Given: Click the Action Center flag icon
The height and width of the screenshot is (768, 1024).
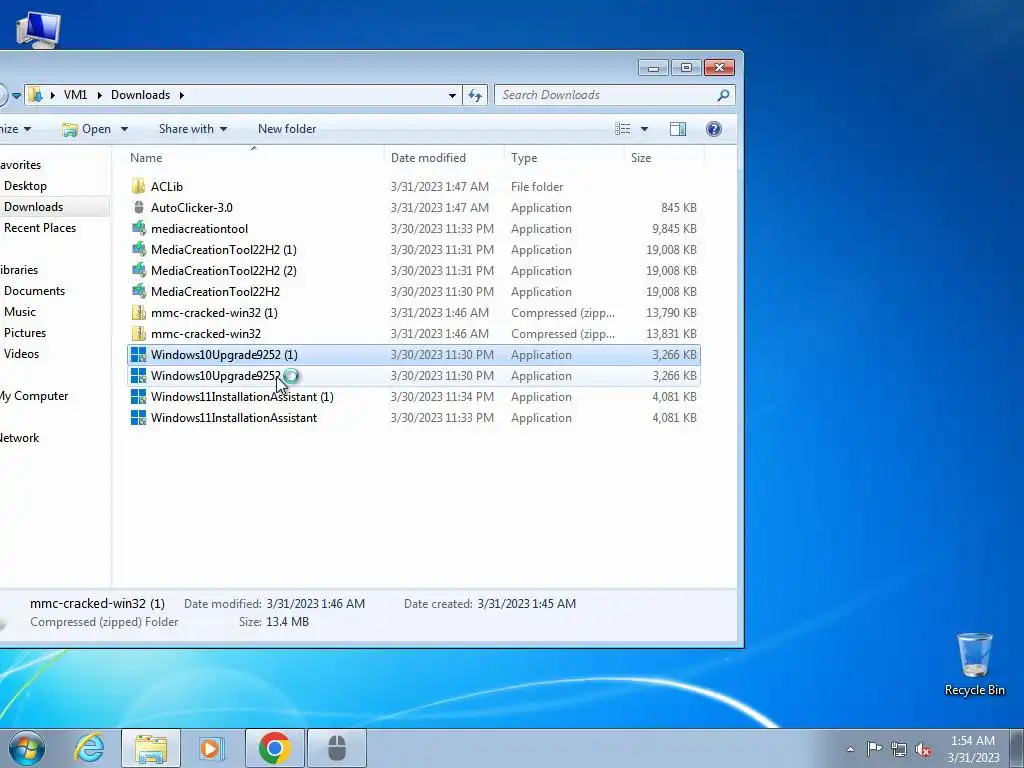Looking at the screenshot, I should pos(874,749).
